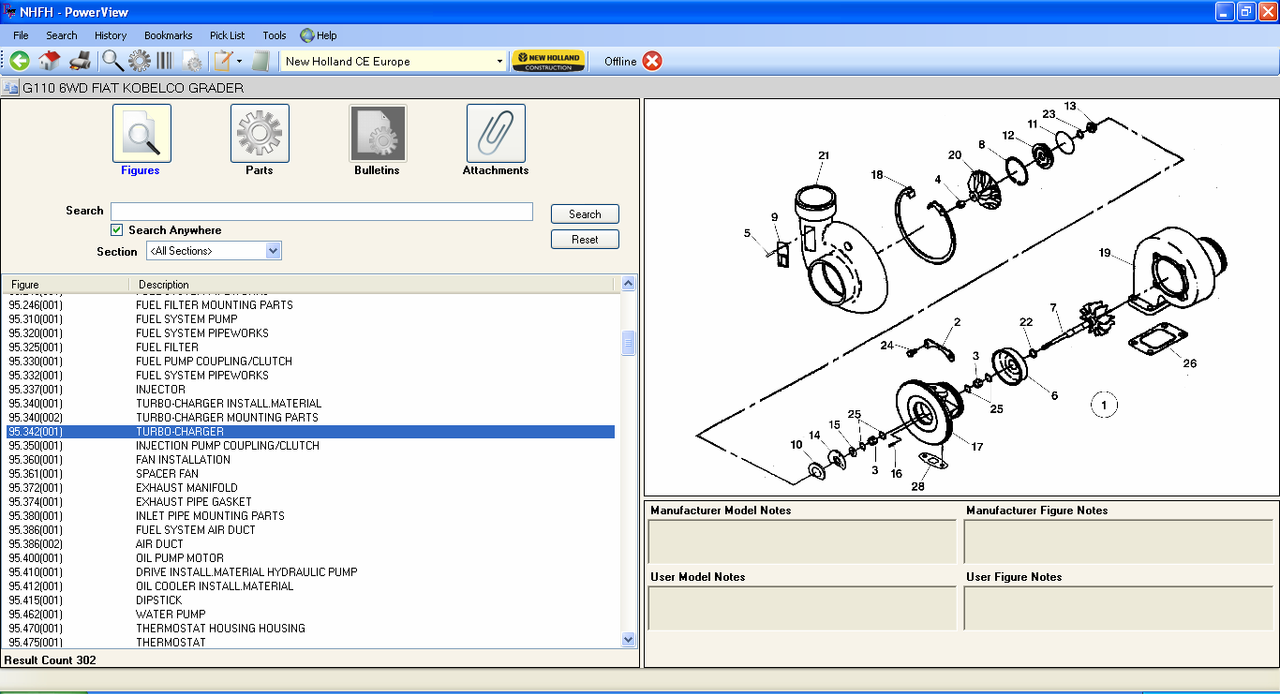Click the document-gear bulletins toolbar icon
This screenshot has height=694, width=1280.
coord(191,61)
